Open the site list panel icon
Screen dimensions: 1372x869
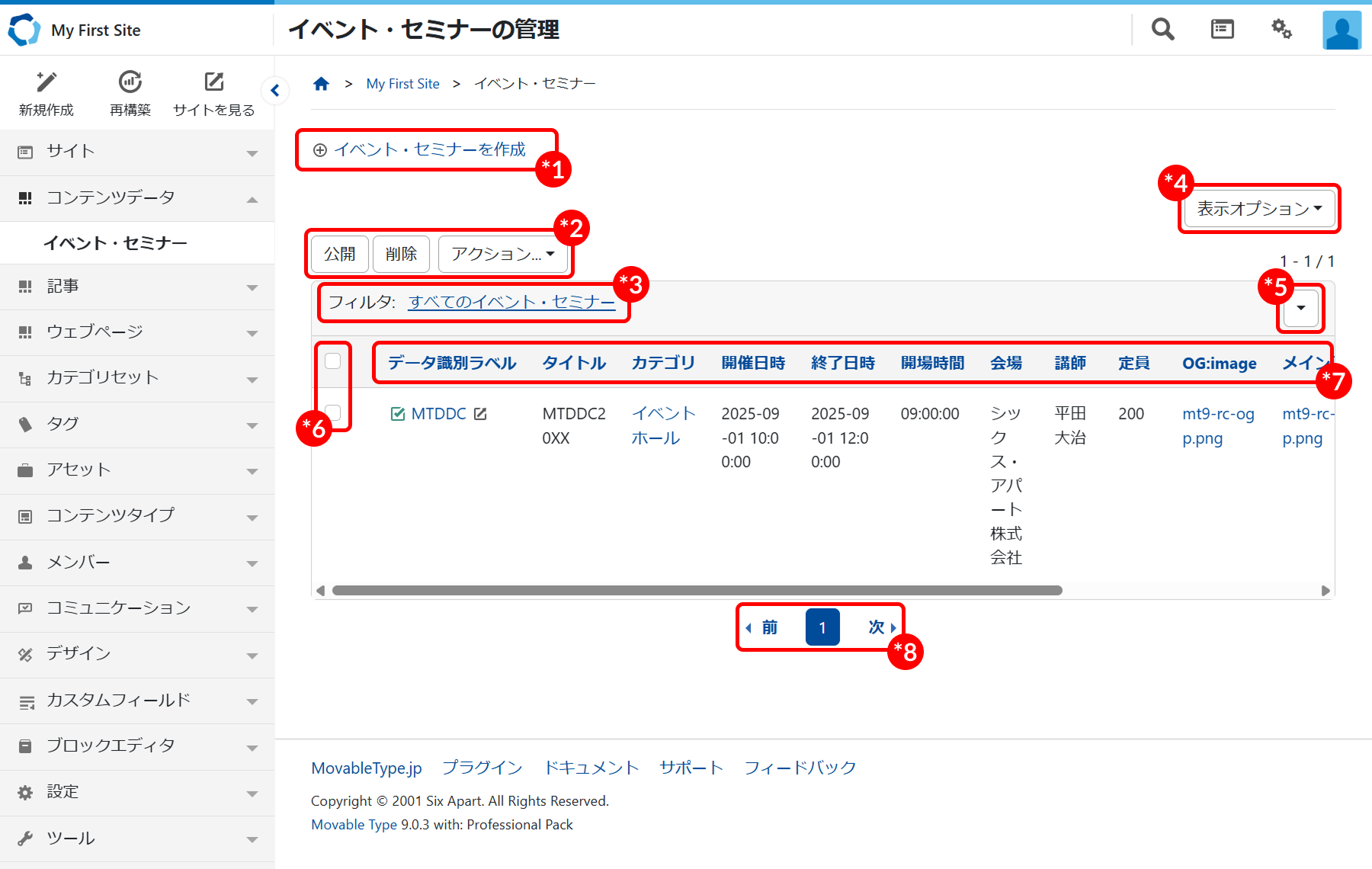(x=1222, y=30)
